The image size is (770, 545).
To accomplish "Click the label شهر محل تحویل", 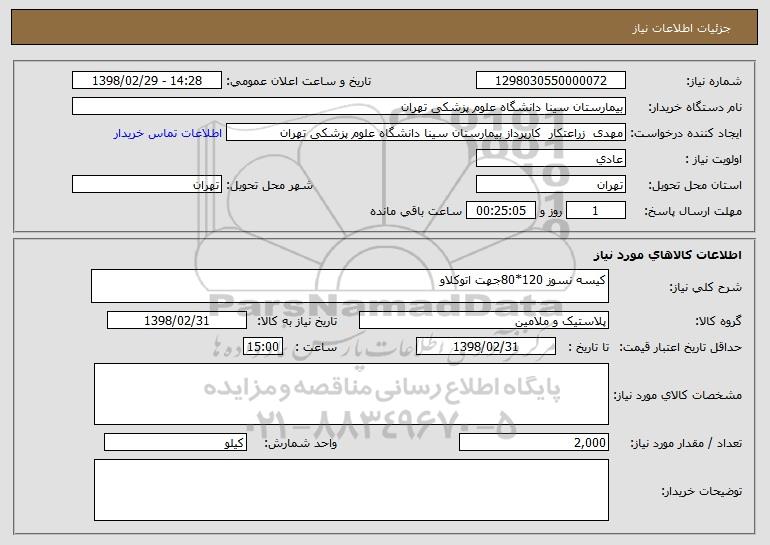I will coord(269,186).
